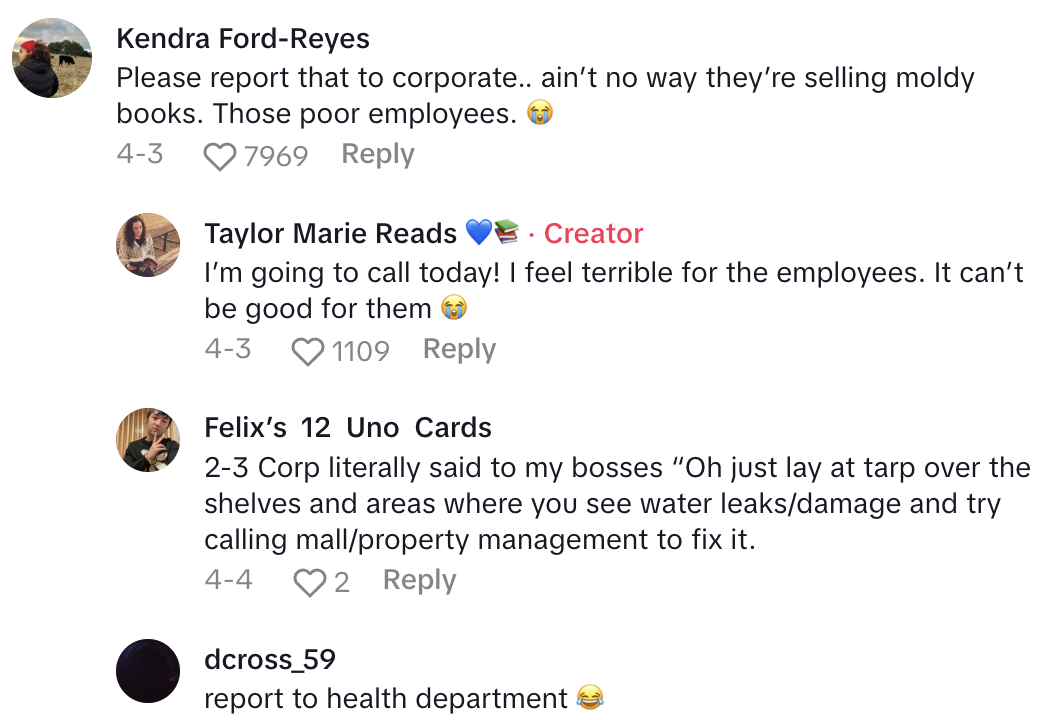Reply to Kendra Ford-Reyes's comment

pyautogui.click(x=377, y=154)
